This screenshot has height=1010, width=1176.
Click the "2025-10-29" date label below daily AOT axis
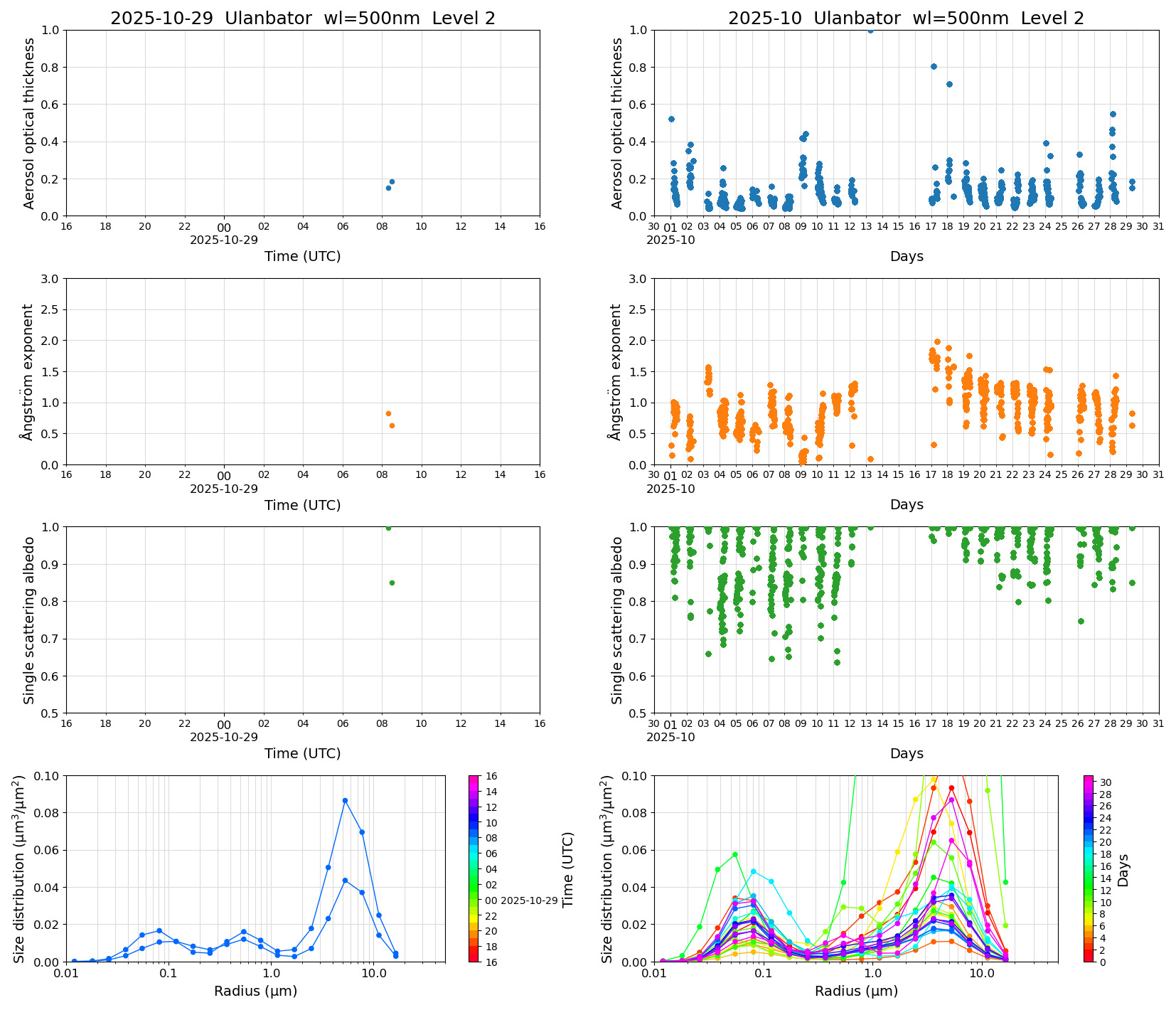pyautogui.click(x=224, y=240)
